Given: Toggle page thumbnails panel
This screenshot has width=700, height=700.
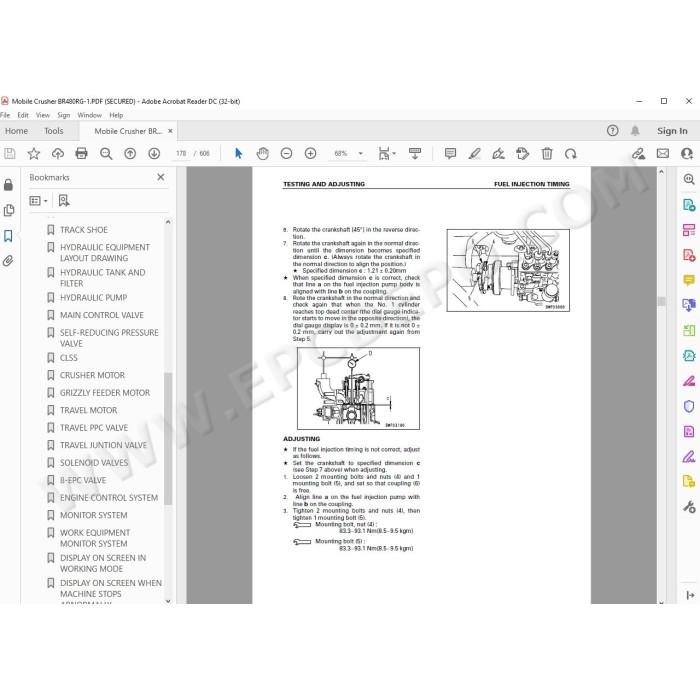Looking at the screenshot, I should (x=8, y=210).
